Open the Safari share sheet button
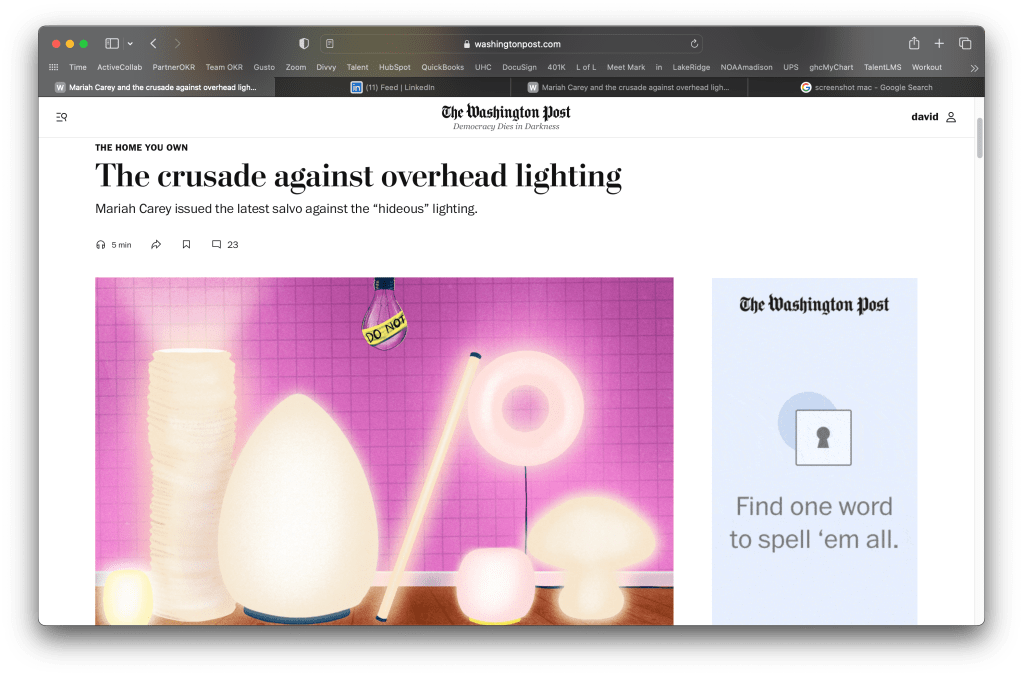 (x=913, y=44)
